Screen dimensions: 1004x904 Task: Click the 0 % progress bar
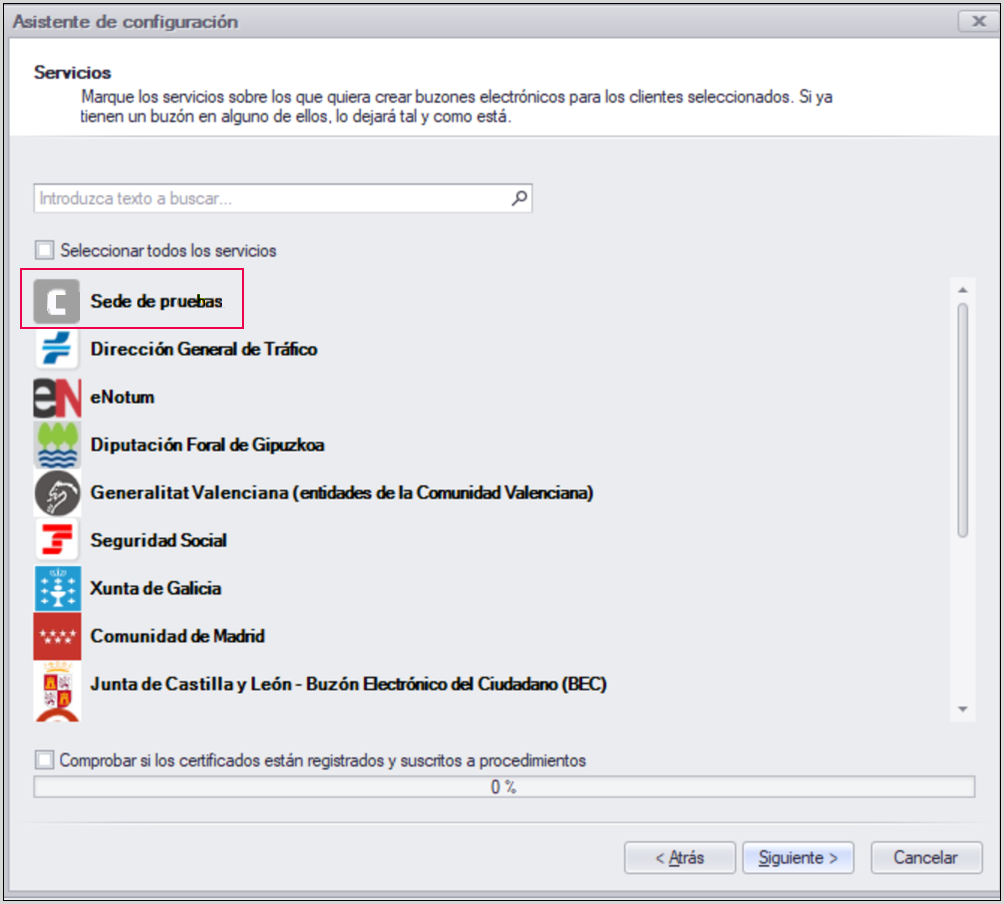point(504,787)
